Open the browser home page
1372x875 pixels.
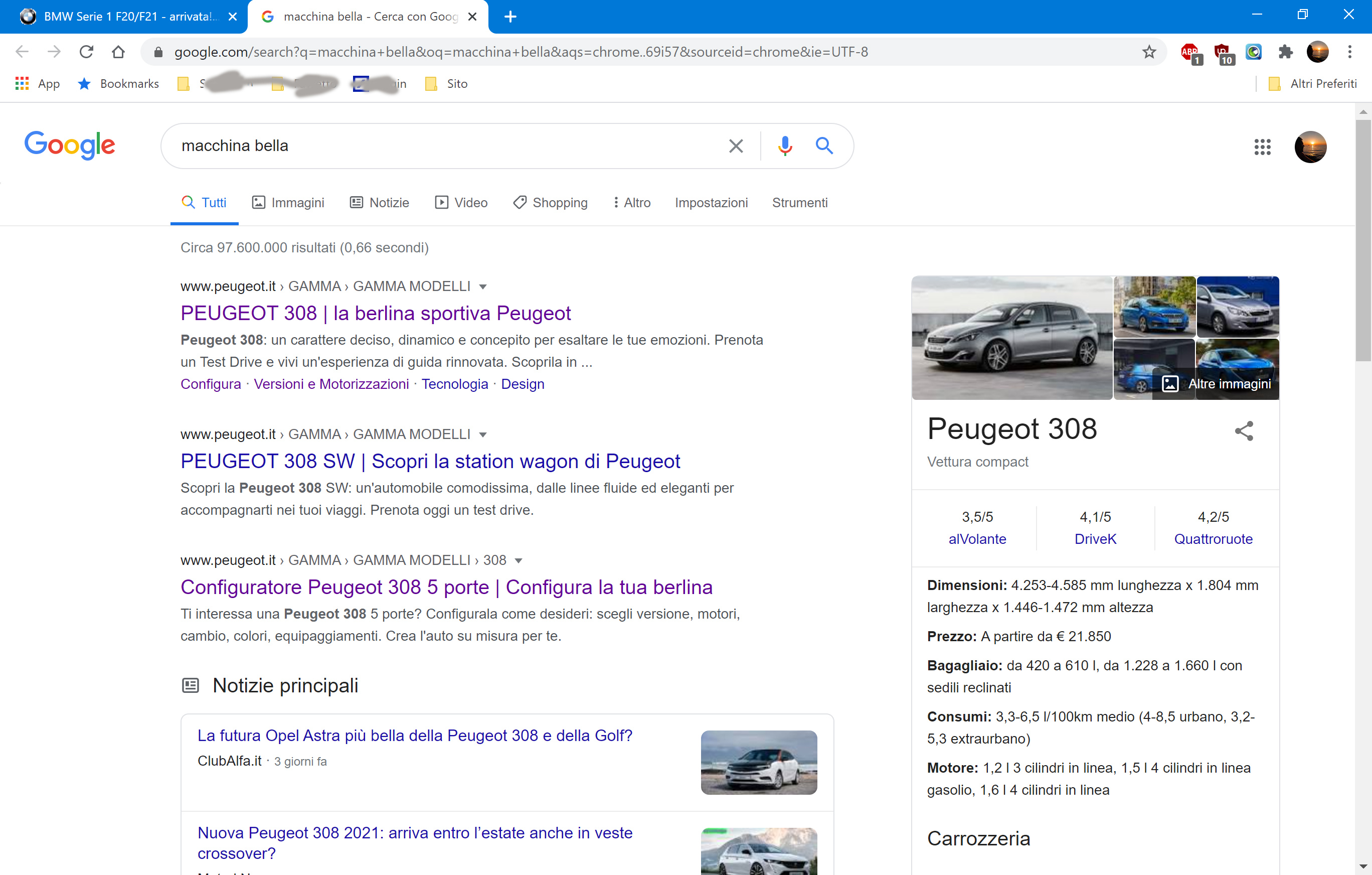pyautogui.click(x=118, y=52)
